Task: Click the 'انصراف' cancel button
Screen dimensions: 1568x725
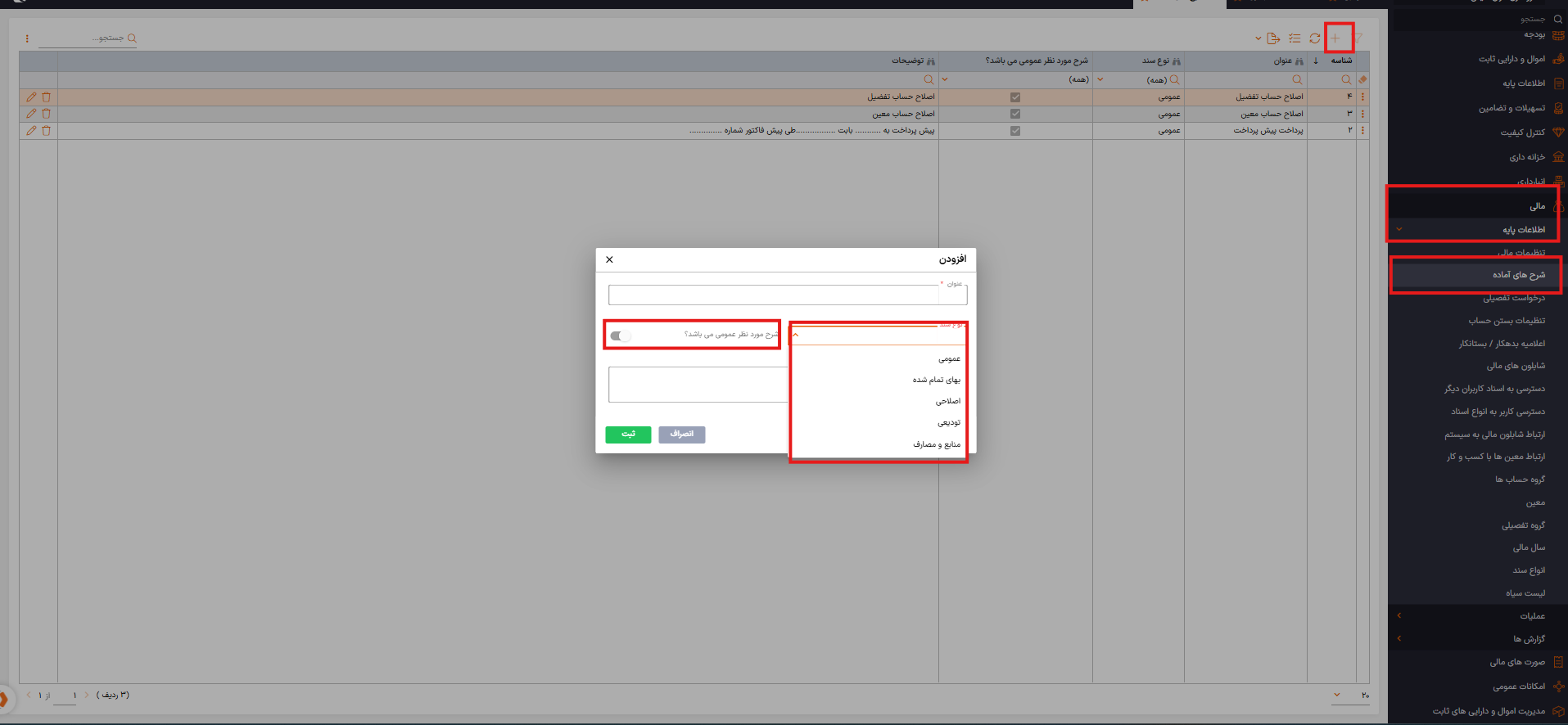Action: pos(681,435)
